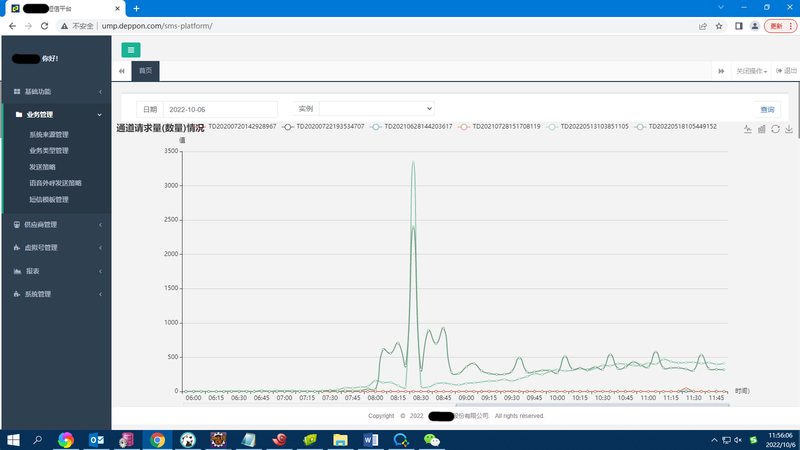The image size is (800, 450).
Task: Toggle legend series TD20220513103851105
Action: [588, 127]
